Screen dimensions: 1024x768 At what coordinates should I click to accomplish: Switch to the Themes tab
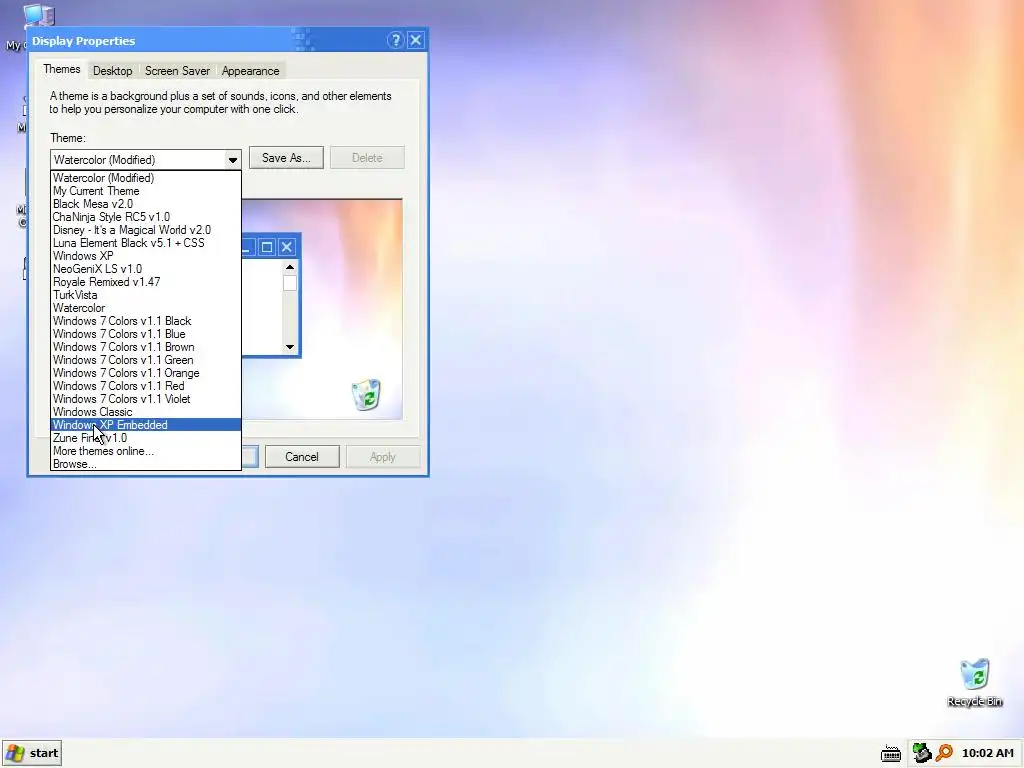(61, 69)
